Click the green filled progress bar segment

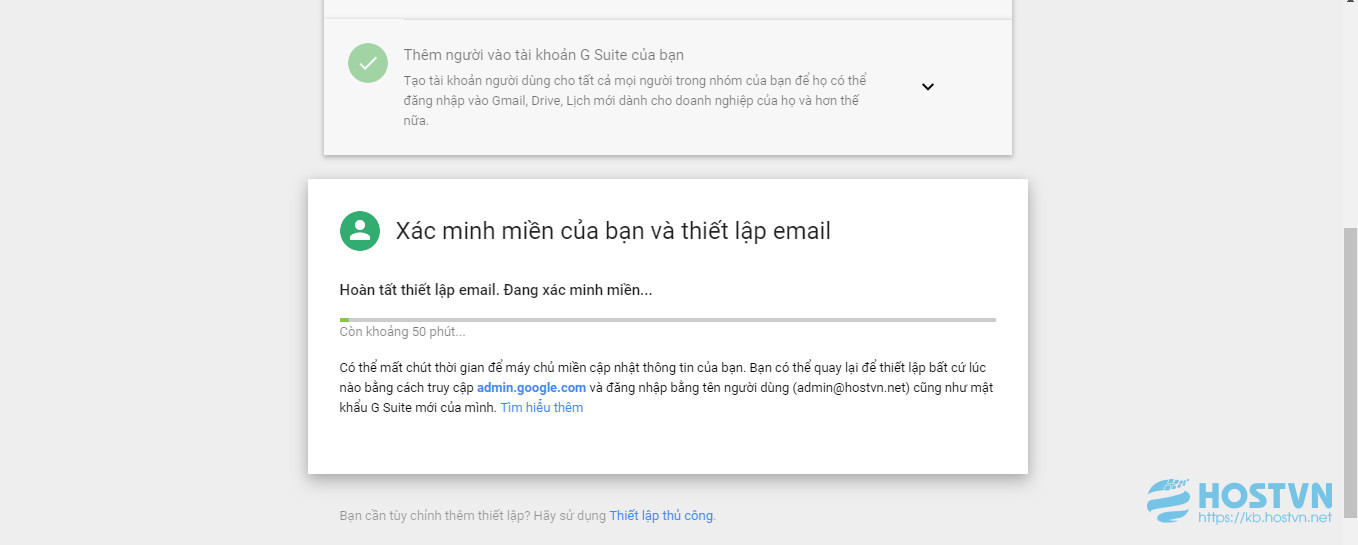(345, 320)
